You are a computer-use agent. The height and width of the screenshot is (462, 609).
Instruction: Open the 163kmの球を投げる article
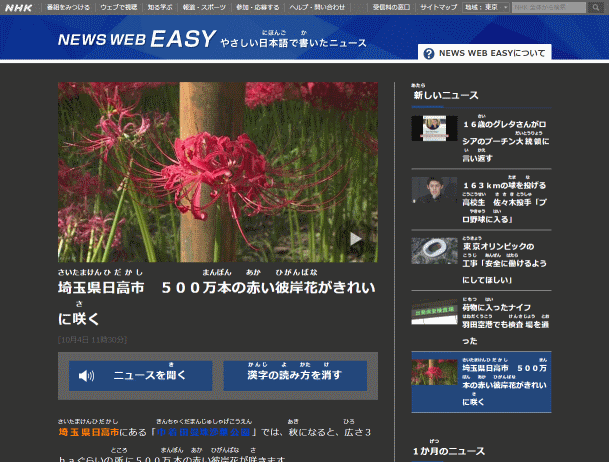click(x=505, y=202)
